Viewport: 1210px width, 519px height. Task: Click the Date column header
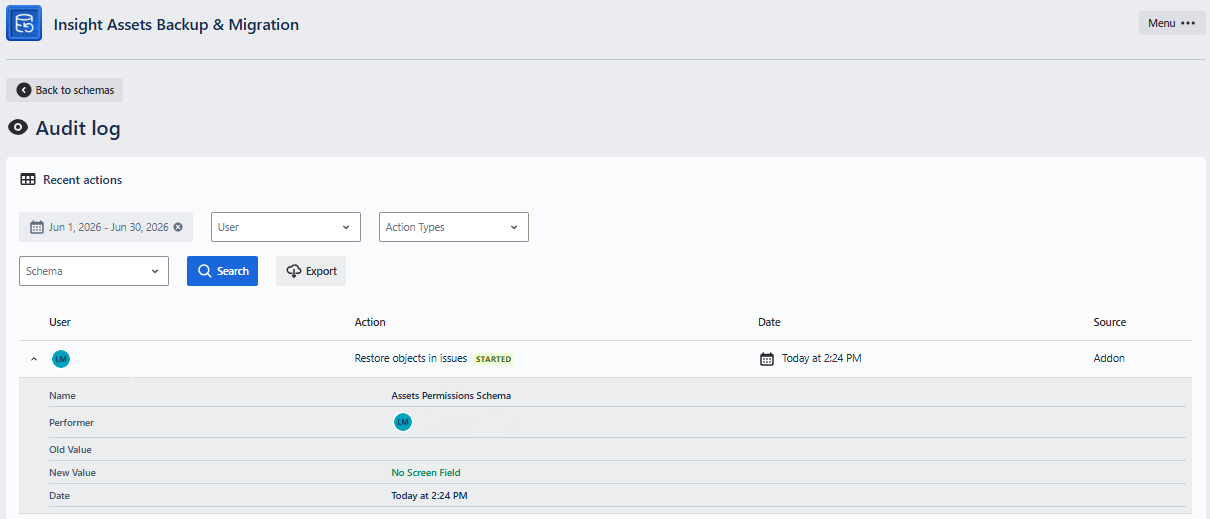[x=769, y=322]
